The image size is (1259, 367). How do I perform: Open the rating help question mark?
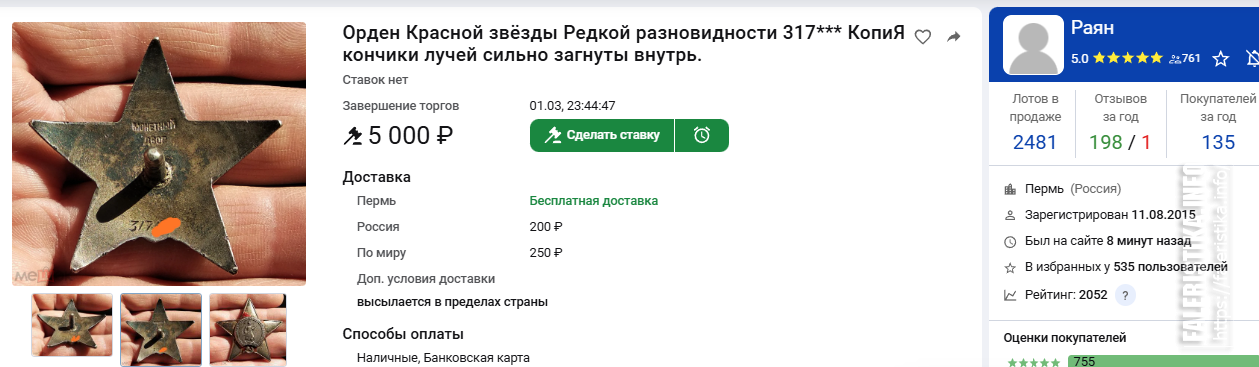1126,295
